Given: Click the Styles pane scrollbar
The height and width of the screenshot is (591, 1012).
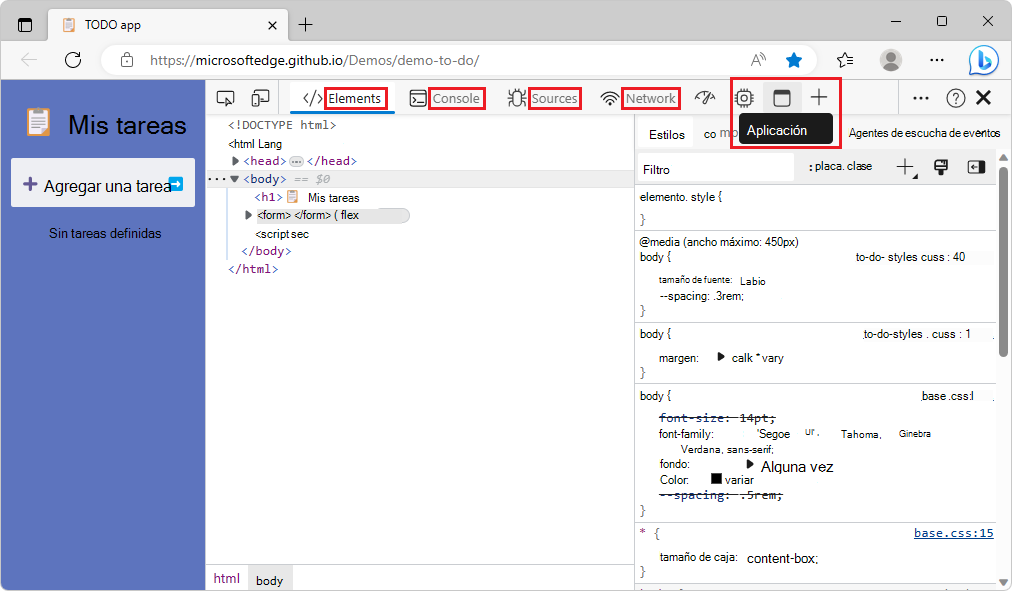Looking at the screenshot, I should pyautogui.click(x=1003, y=261).
